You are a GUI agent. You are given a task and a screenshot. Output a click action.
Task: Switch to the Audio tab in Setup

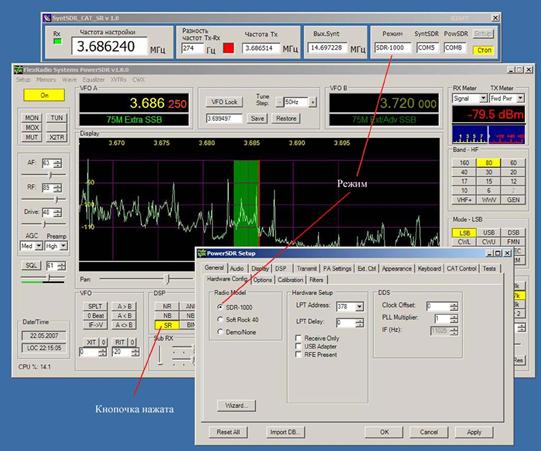coord(237,268)
